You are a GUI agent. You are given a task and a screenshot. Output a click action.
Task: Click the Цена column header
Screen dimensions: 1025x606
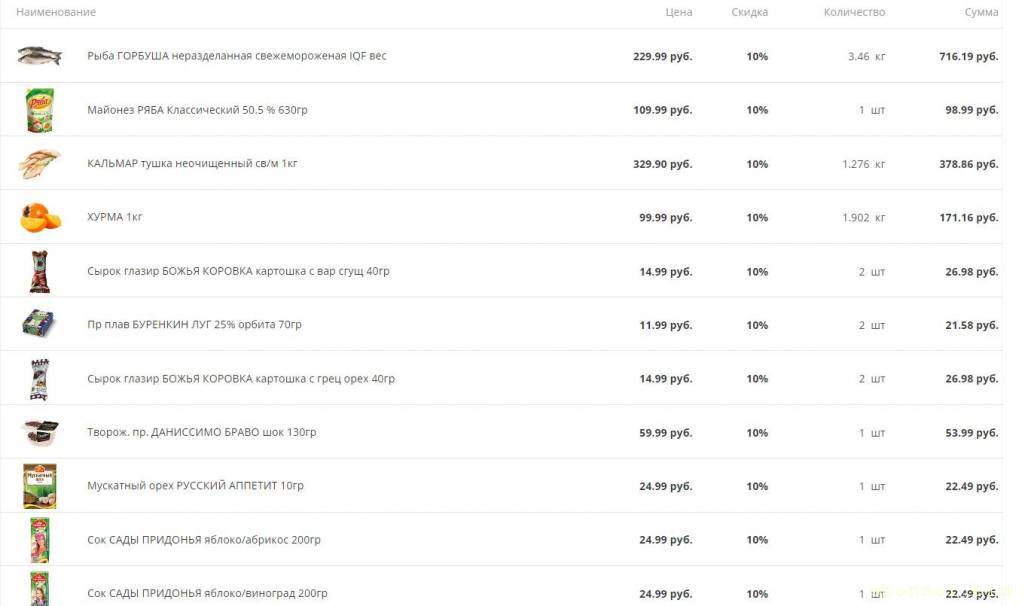(678, 12)
